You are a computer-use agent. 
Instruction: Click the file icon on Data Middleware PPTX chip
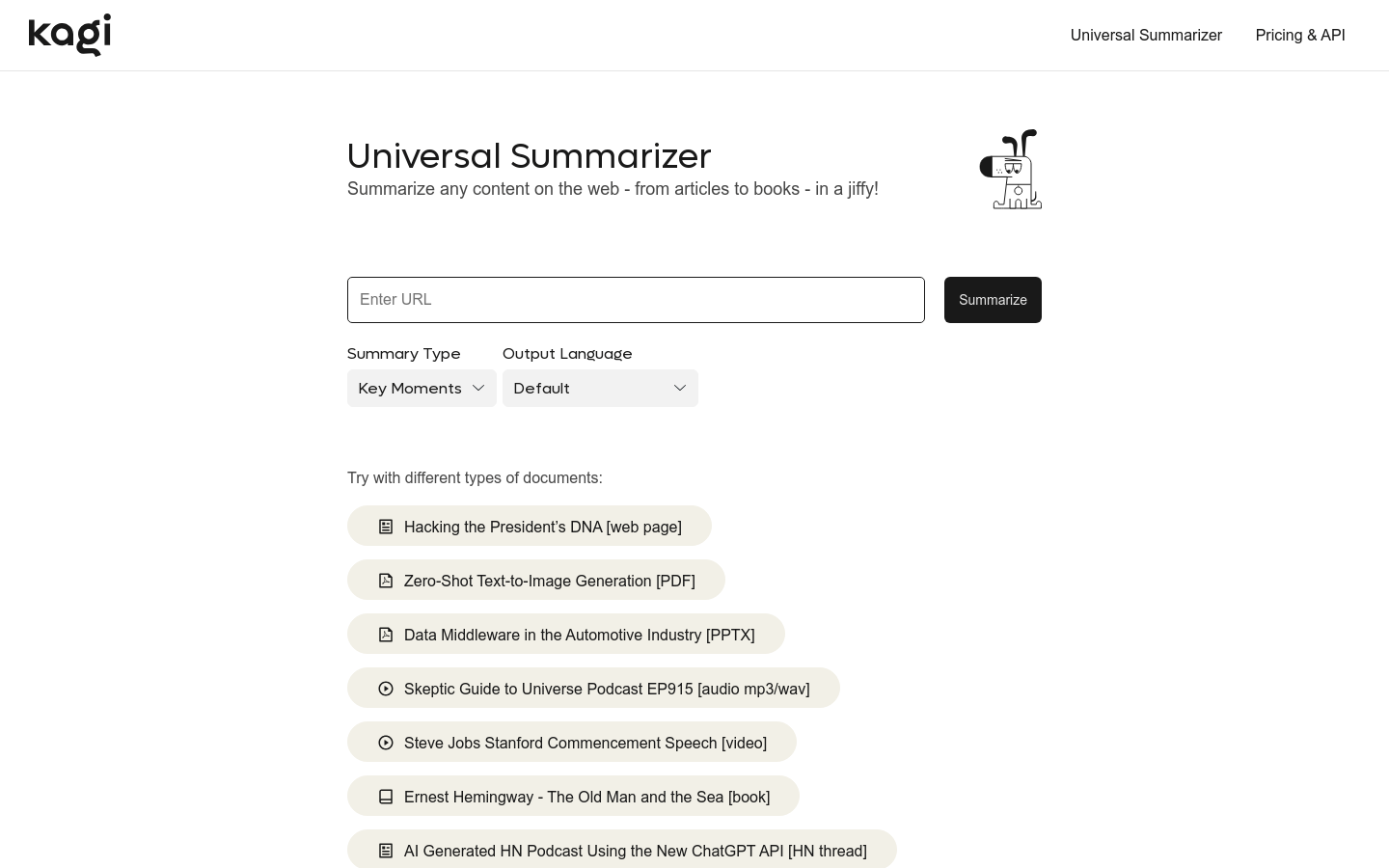click(x=386, y=635)
